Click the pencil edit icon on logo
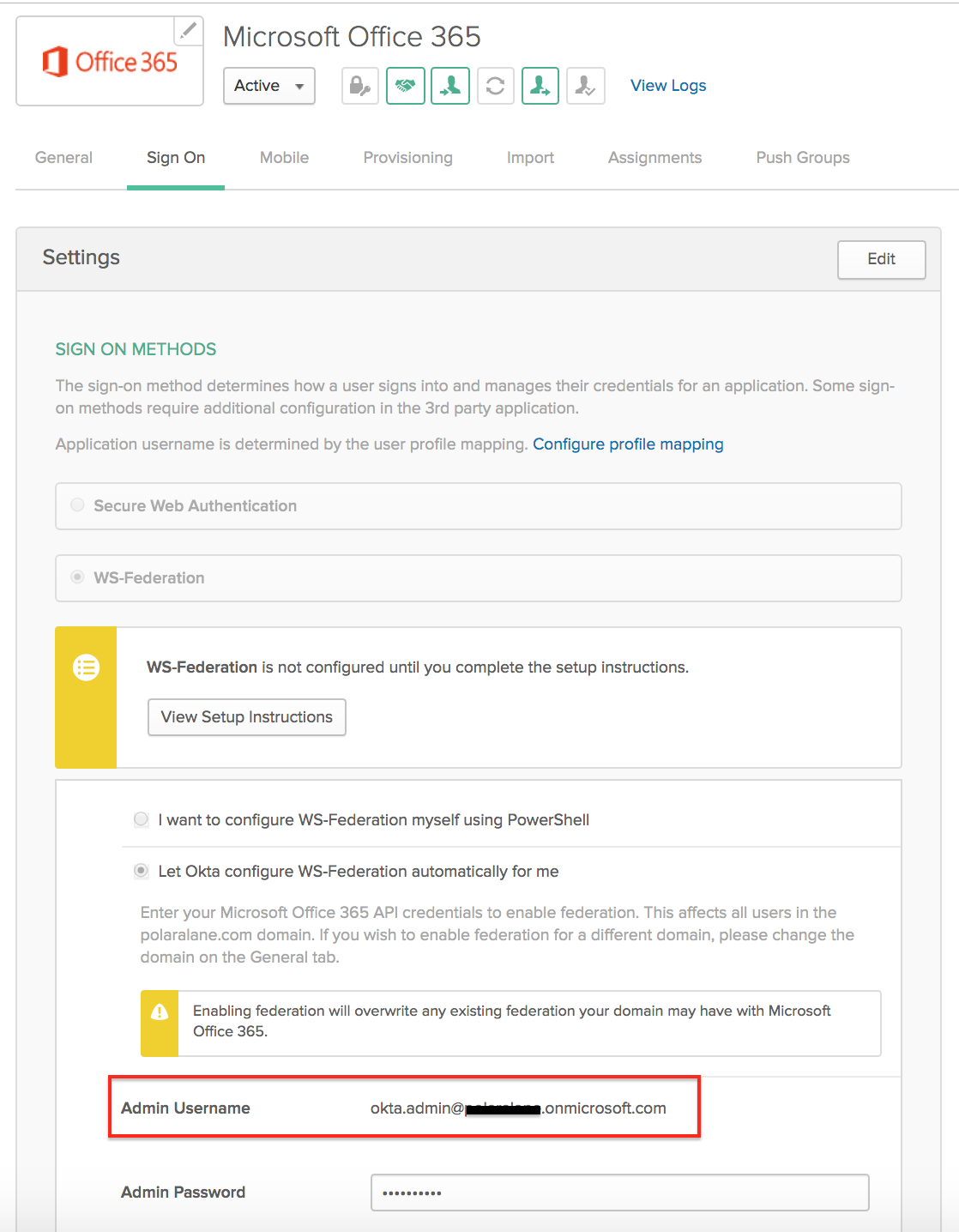Viewport: 959px width, 1232px height. (x=189, y=31)
